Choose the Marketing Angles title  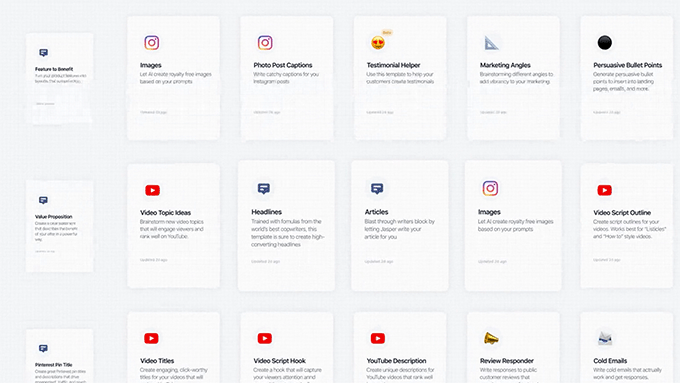coord(505,65)
